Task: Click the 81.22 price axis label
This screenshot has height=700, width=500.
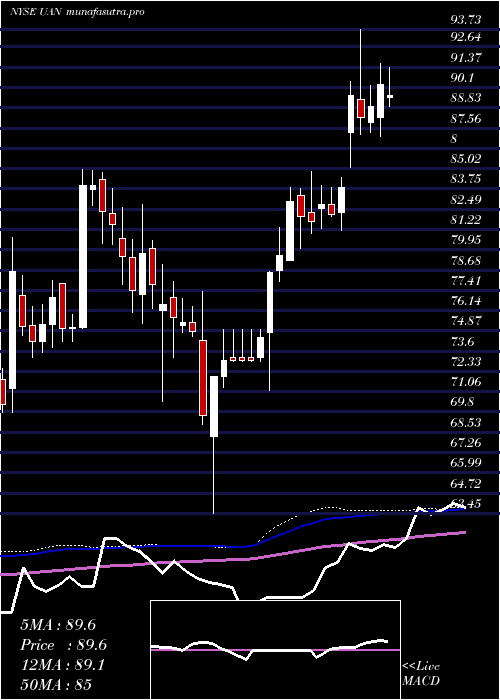Action: pyautogui.click(x=466, y=220)
